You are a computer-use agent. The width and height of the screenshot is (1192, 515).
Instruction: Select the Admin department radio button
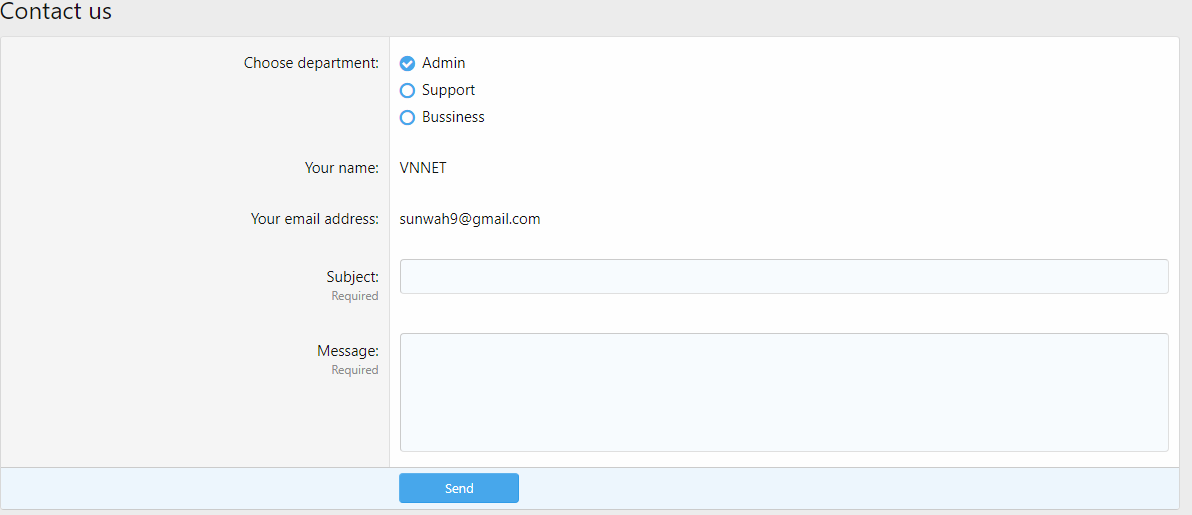pos(407,64)
